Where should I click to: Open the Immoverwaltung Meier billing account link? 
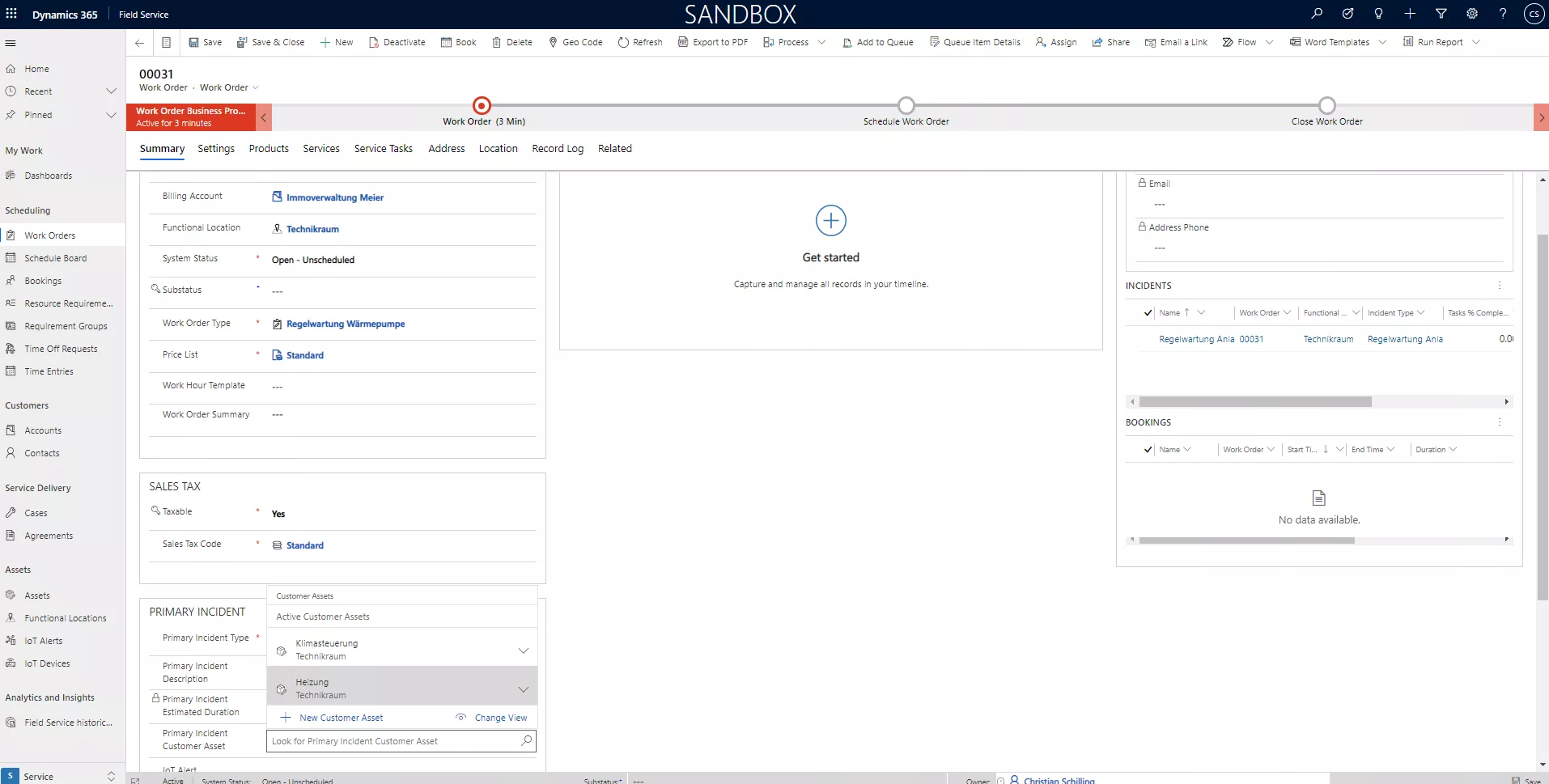(x=334, y=197)
